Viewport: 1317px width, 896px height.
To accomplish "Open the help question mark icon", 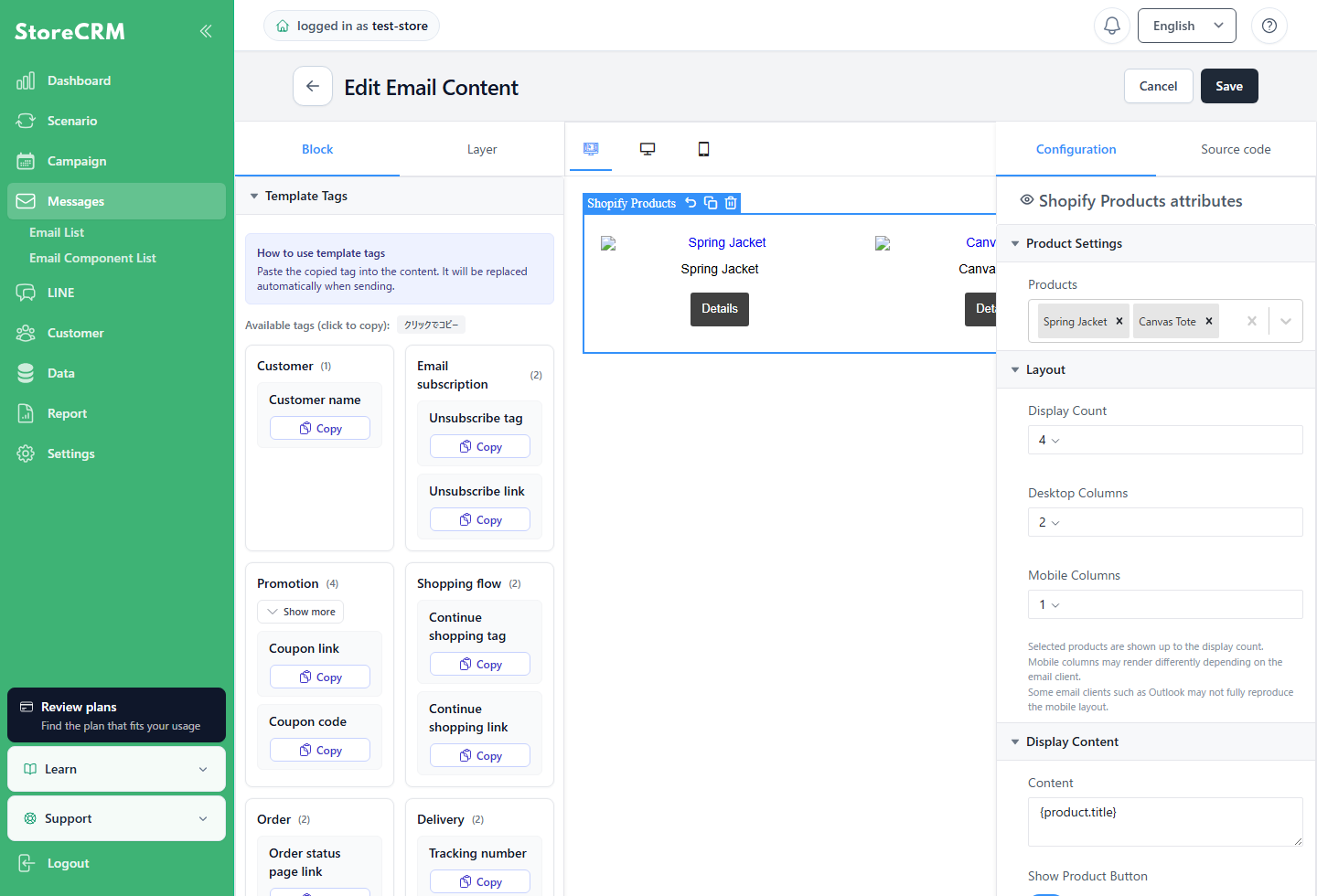I will tap(1269, 26).
